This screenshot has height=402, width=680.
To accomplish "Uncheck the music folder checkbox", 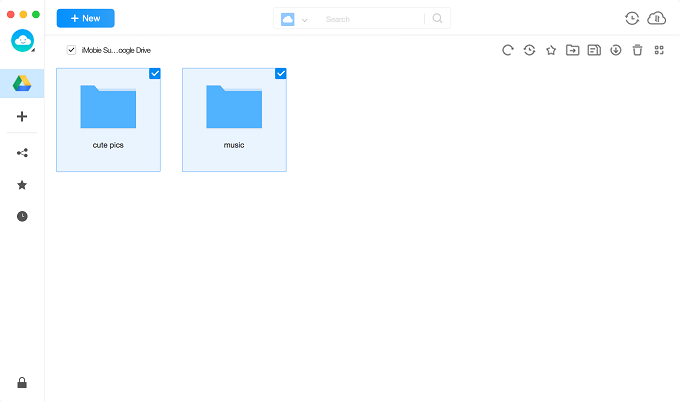I will (x=281, y=73).
